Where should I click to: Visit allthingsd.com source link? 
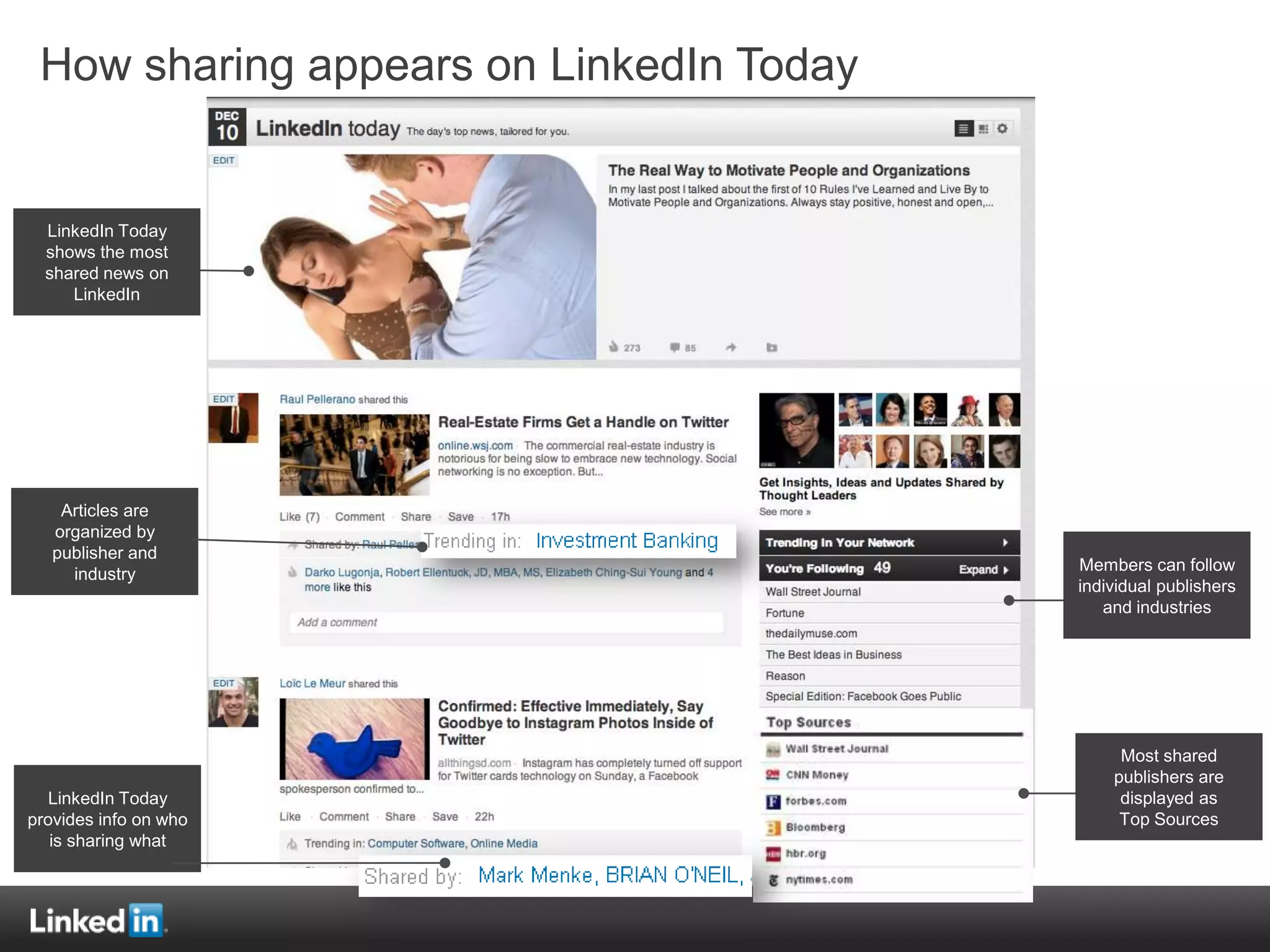(474, 763)
